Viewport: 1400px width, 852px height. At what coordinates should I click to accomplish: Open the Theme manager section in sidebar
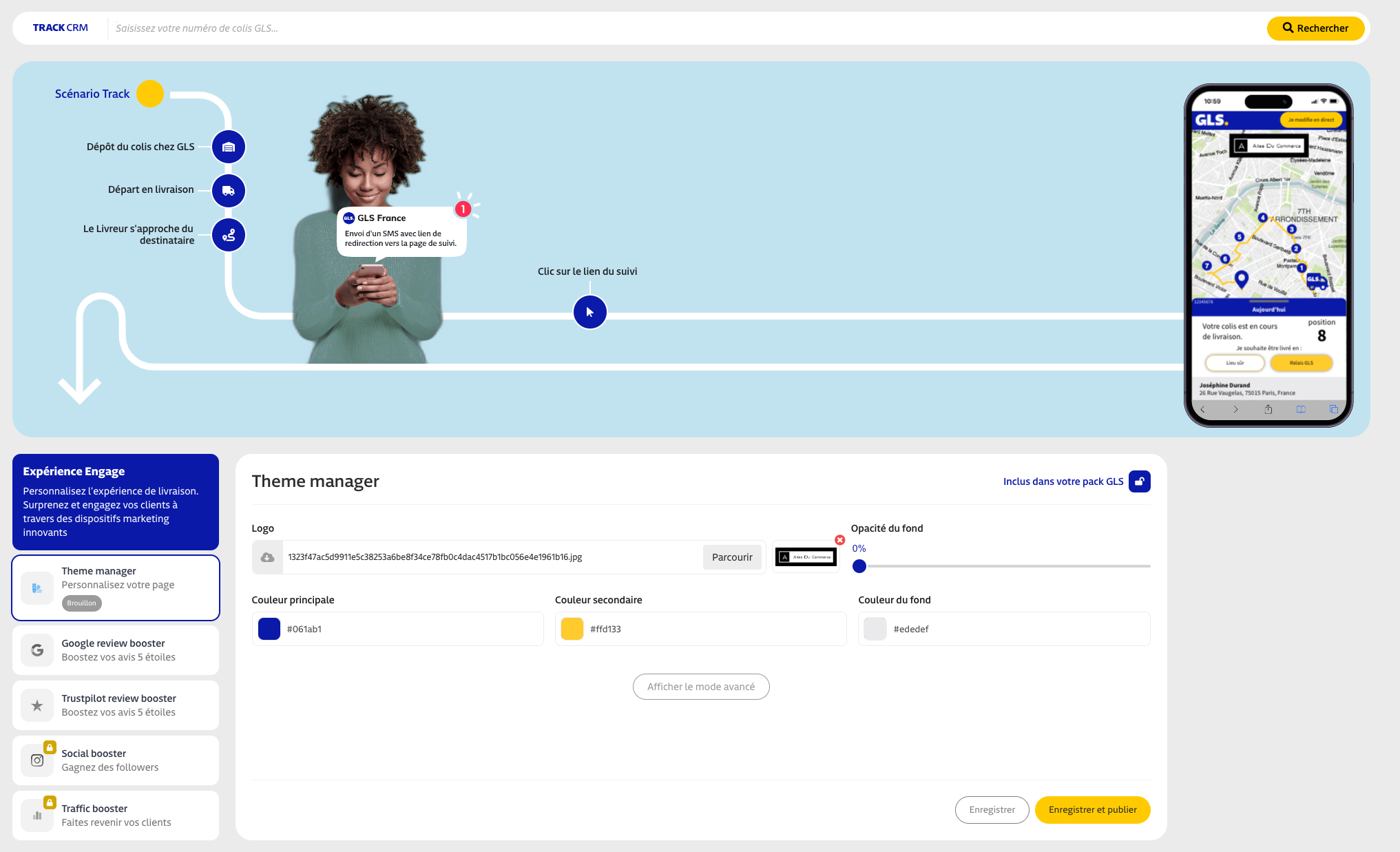115,588
